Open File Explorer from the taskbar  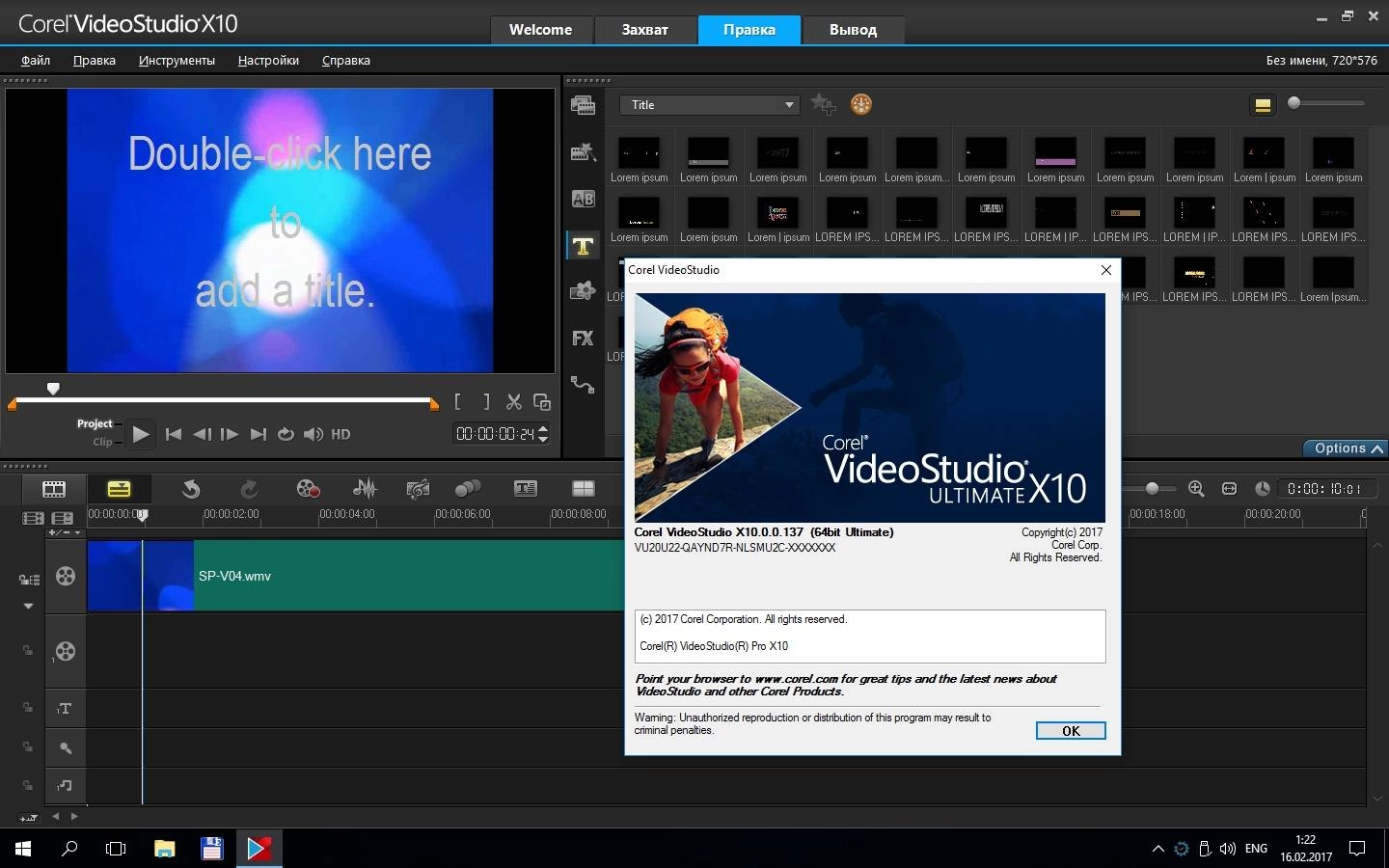(164, 849)
